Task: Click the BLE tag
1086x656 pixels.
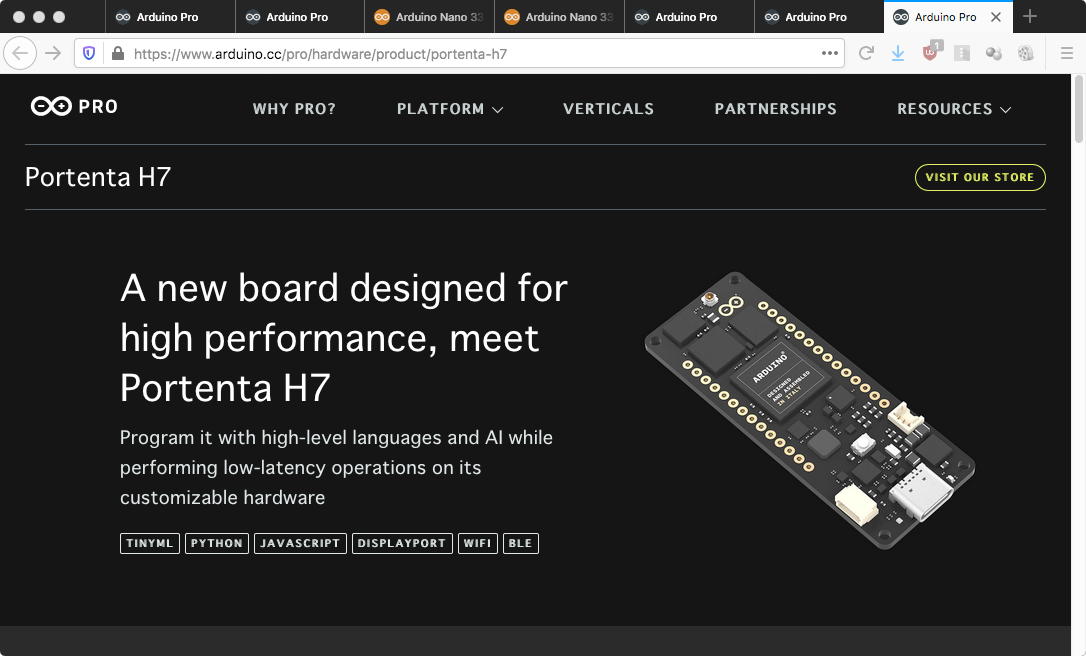Action: point(520,543)
